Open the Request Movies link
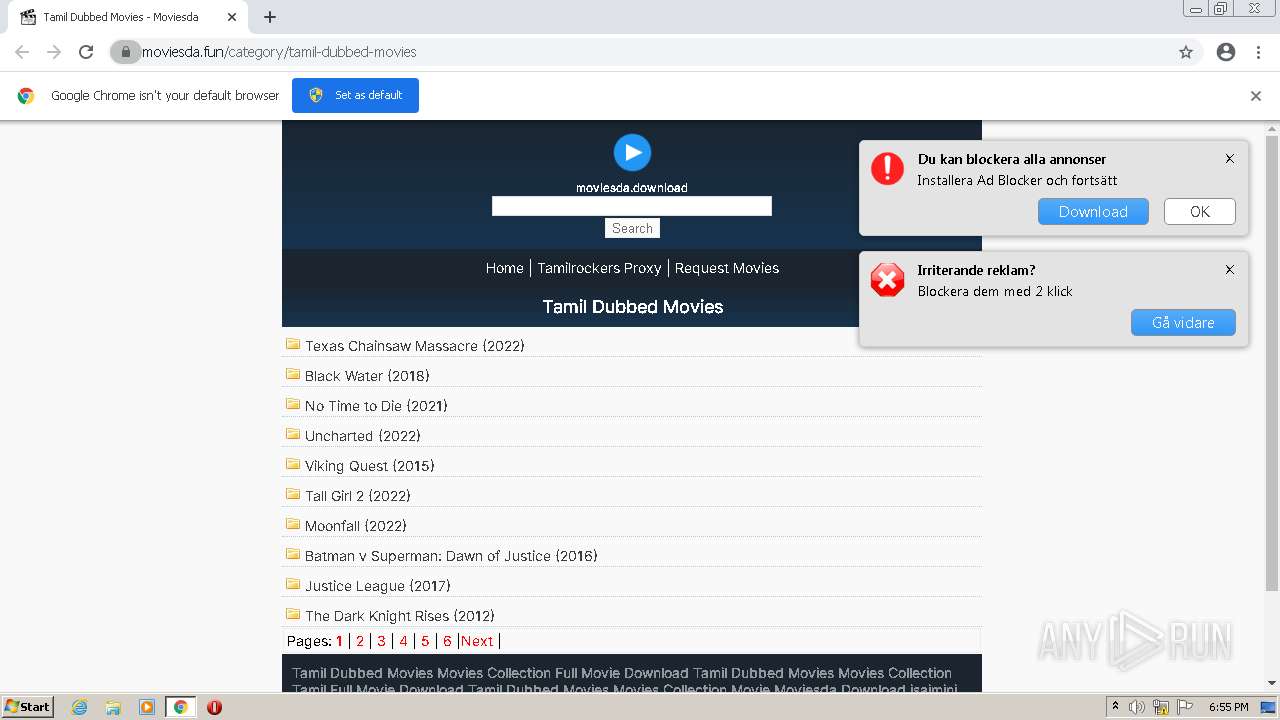This screenshot has width=1280, height=720. (x=727, y=268)
